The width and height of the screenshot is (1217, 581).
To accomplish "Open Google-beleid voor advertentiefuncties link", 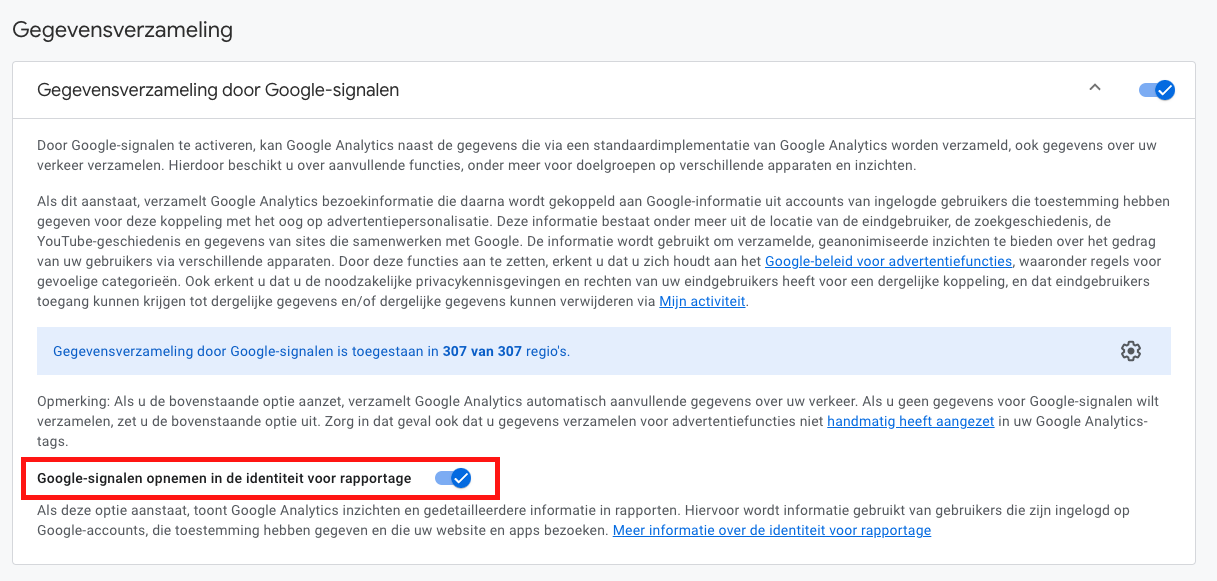I will (889, 261).
